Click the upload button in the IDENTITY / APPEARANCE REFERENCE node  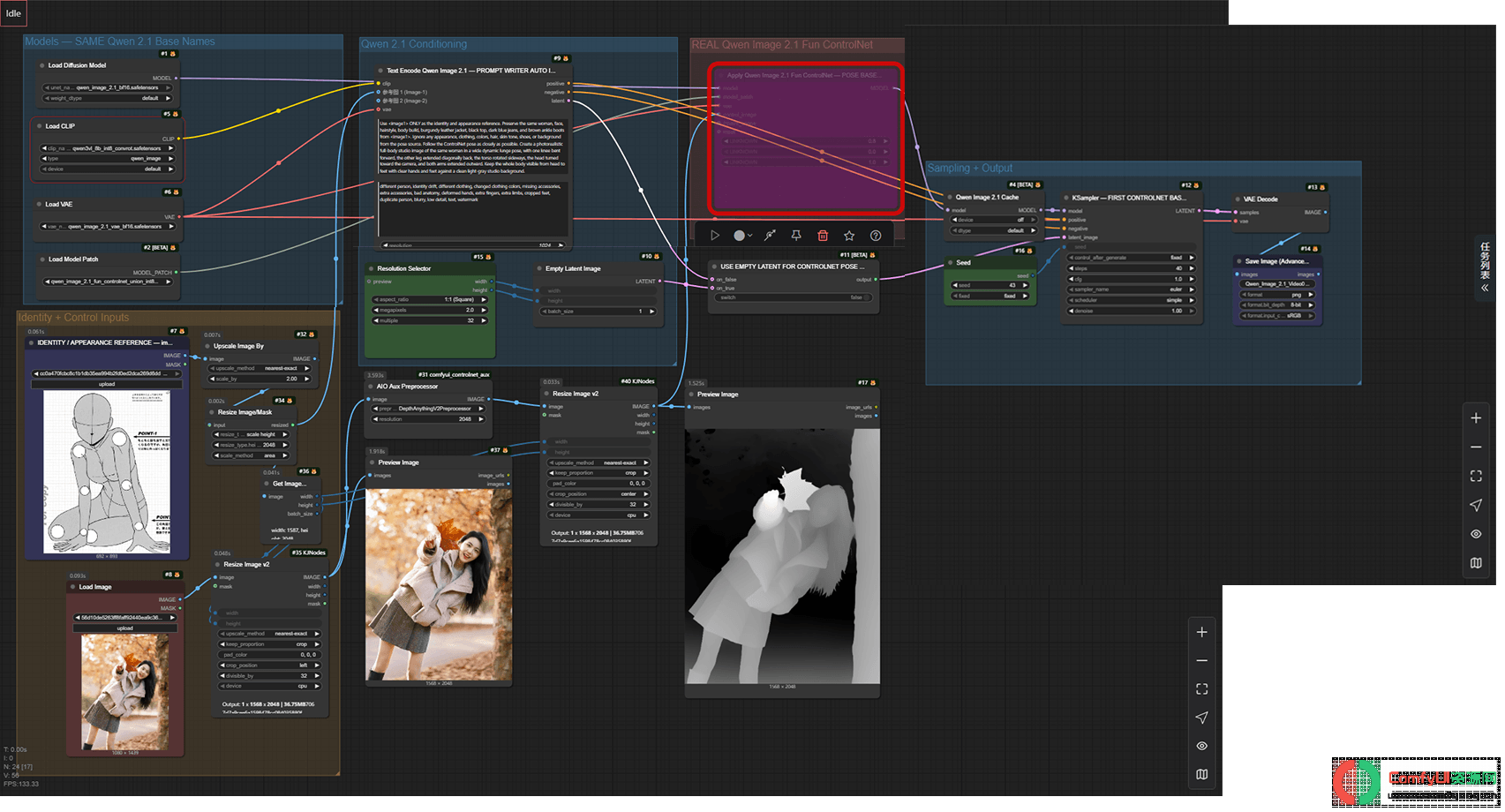point(107,384)
